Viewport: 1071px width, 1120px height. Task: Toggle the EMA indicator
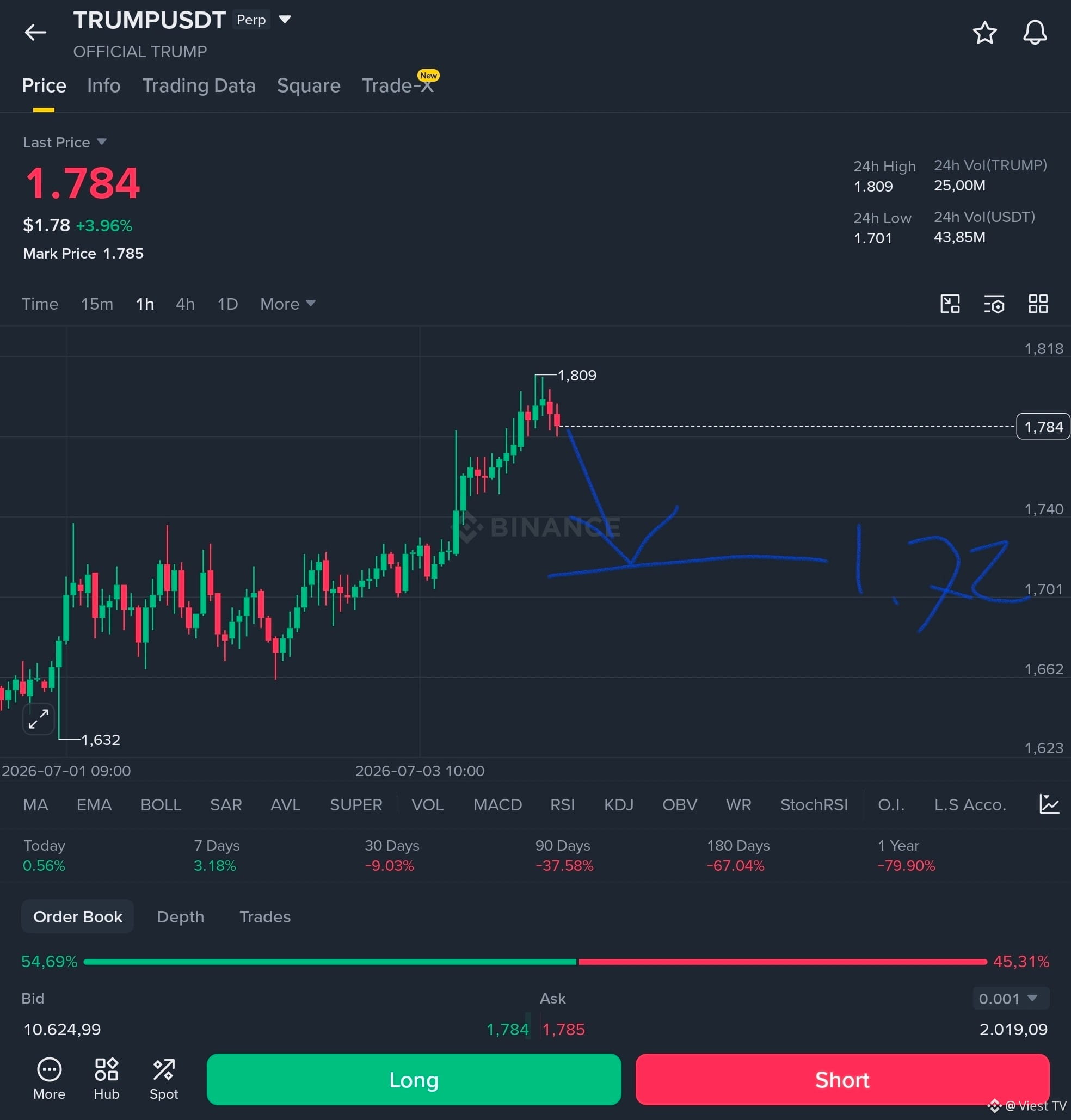(94, 804)
